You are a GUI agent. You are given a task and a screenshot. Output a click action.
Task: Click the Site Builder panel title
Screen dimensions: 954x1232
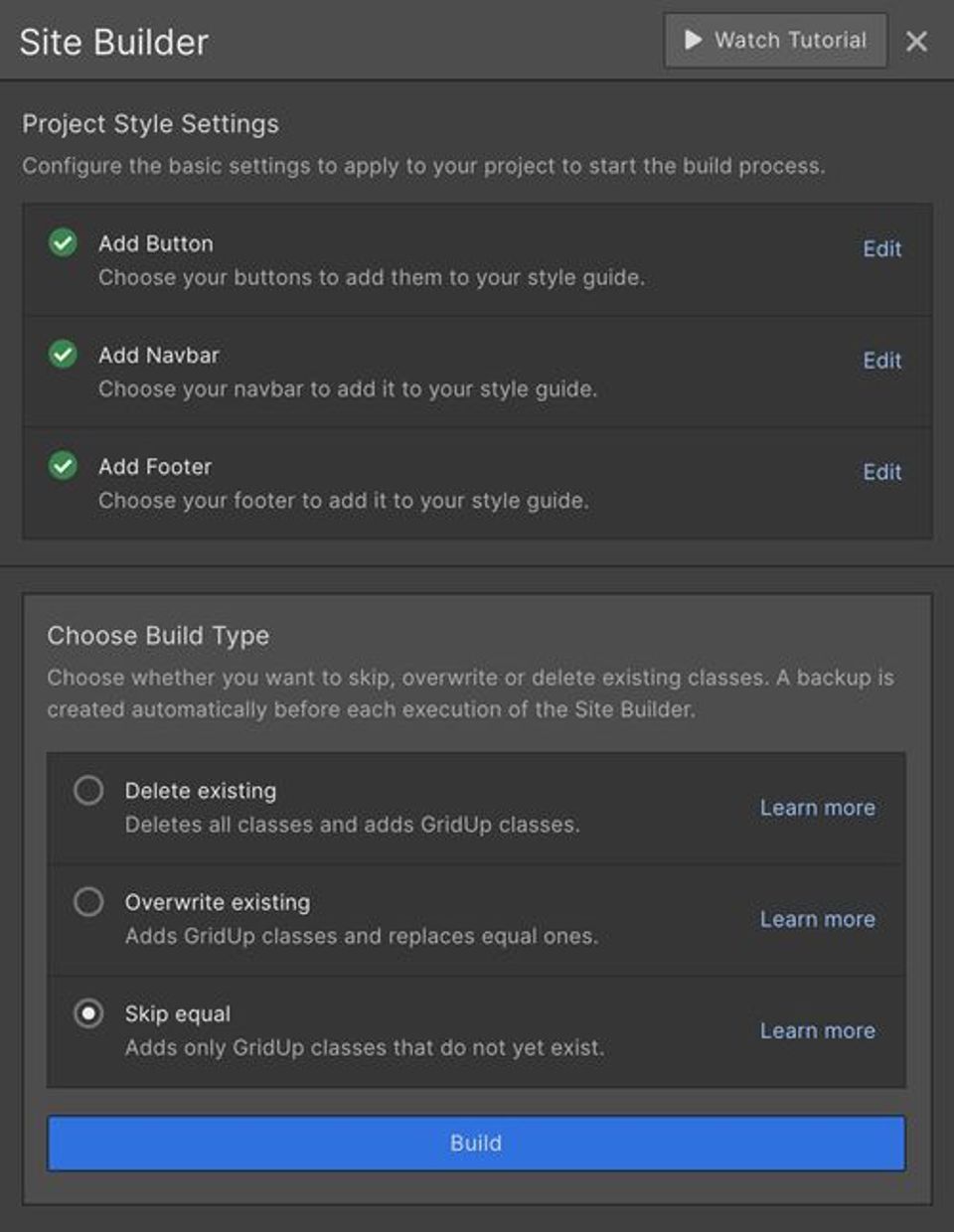click(113, 42)
